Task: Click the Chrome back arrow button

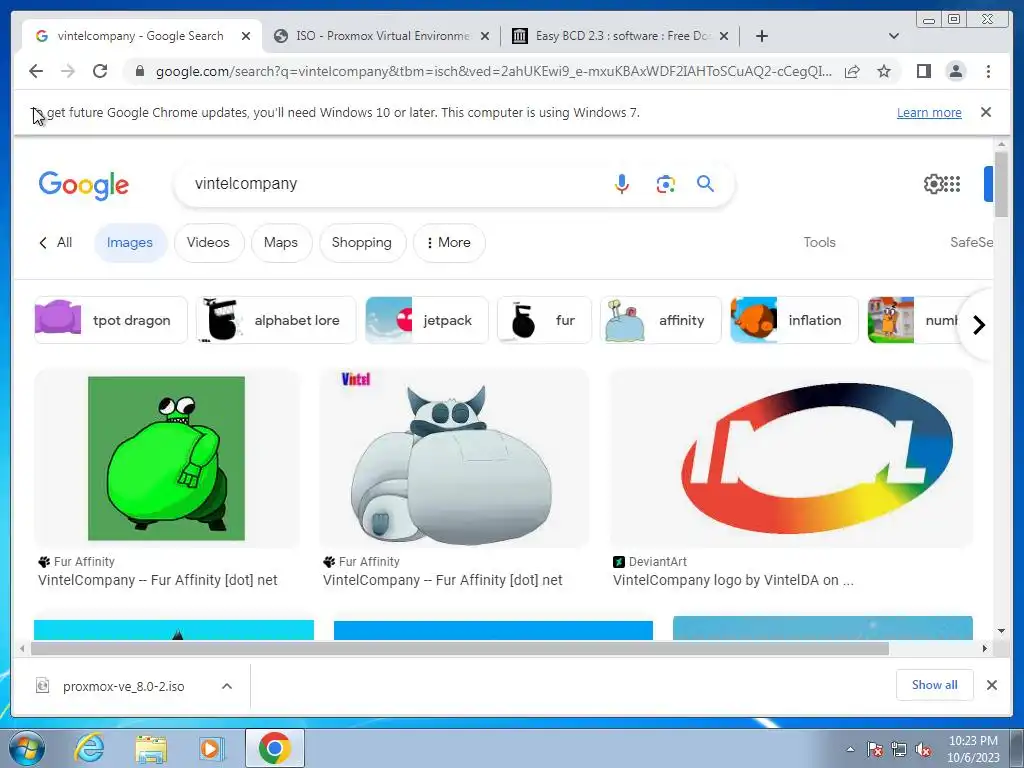Action: [x=36, y=71]
